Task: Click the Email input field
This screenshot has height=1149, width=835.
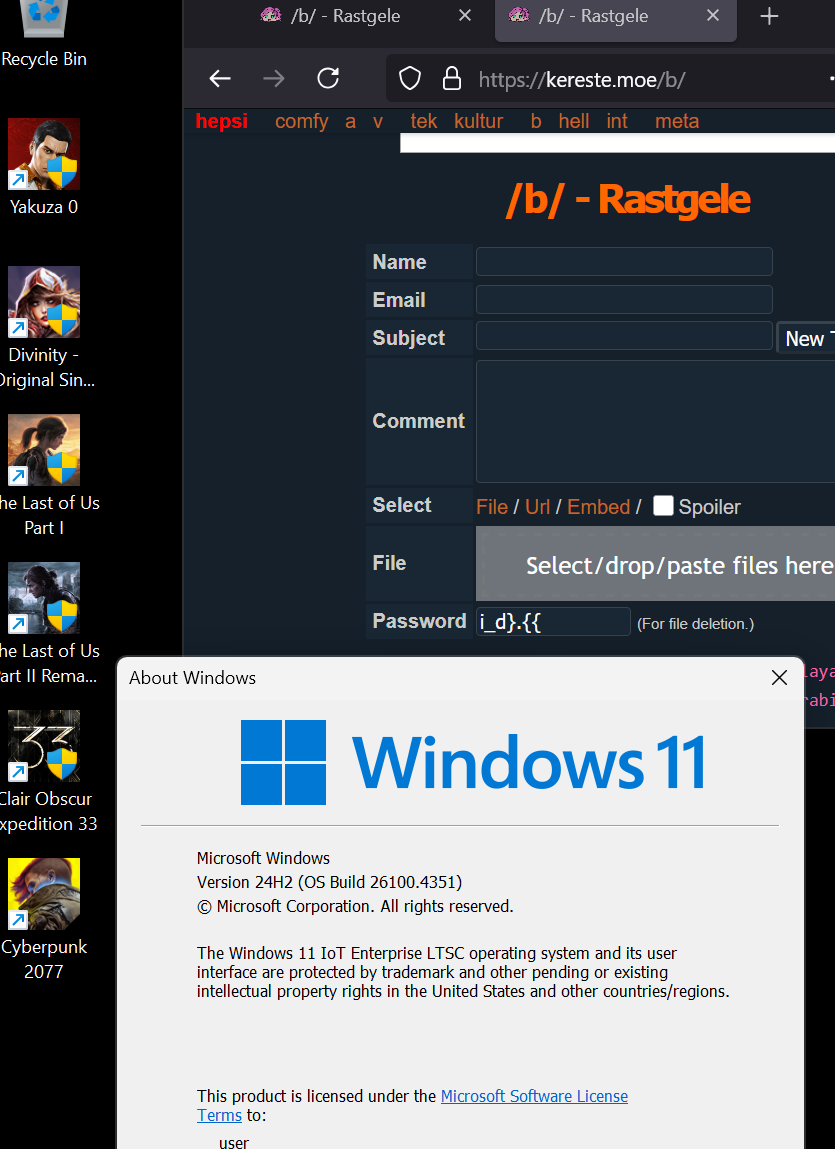Action: coord(624,300)
